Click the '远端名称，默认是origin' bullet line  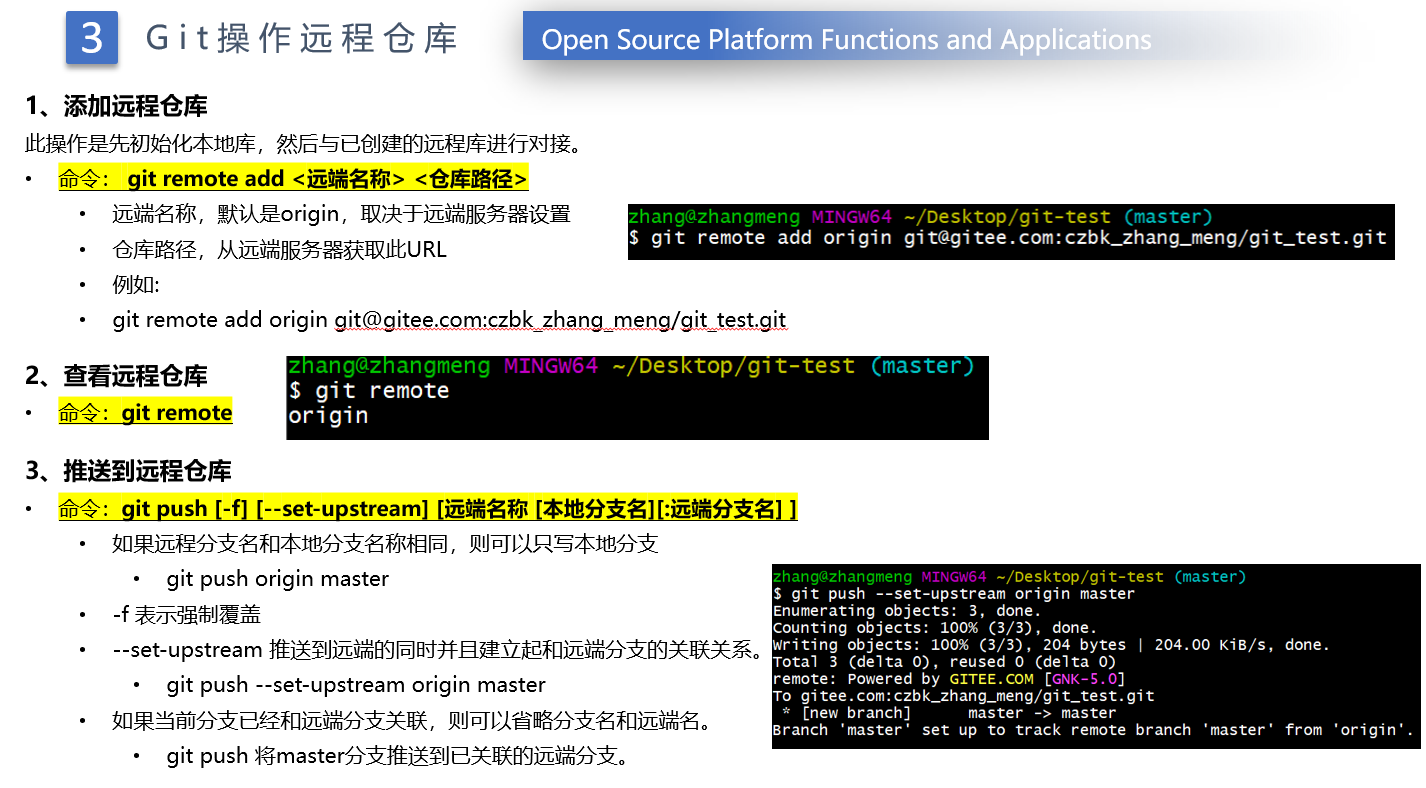click(341, 214)
